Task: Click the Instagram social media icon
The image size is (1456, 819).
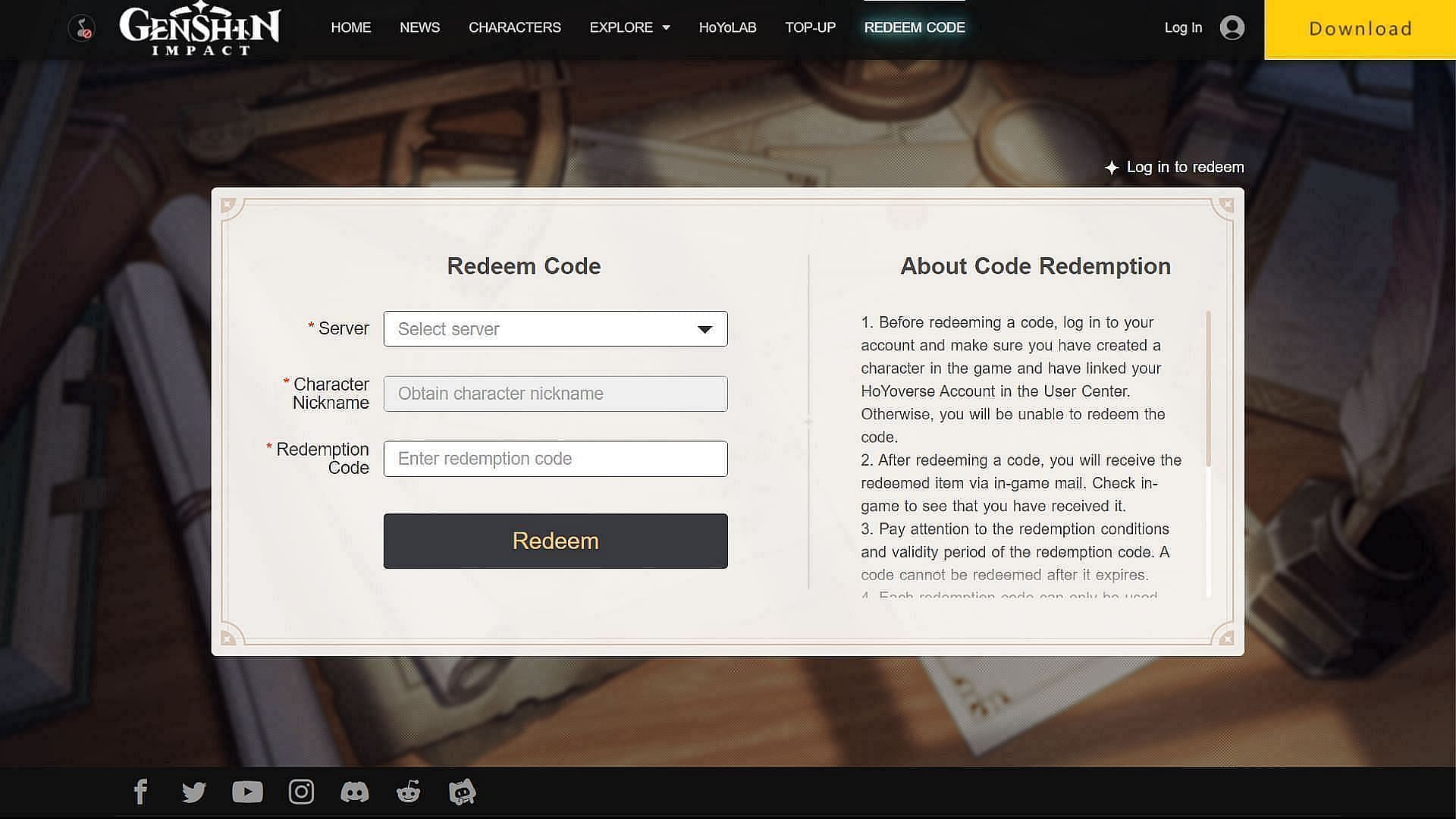Action: [301, 792]
